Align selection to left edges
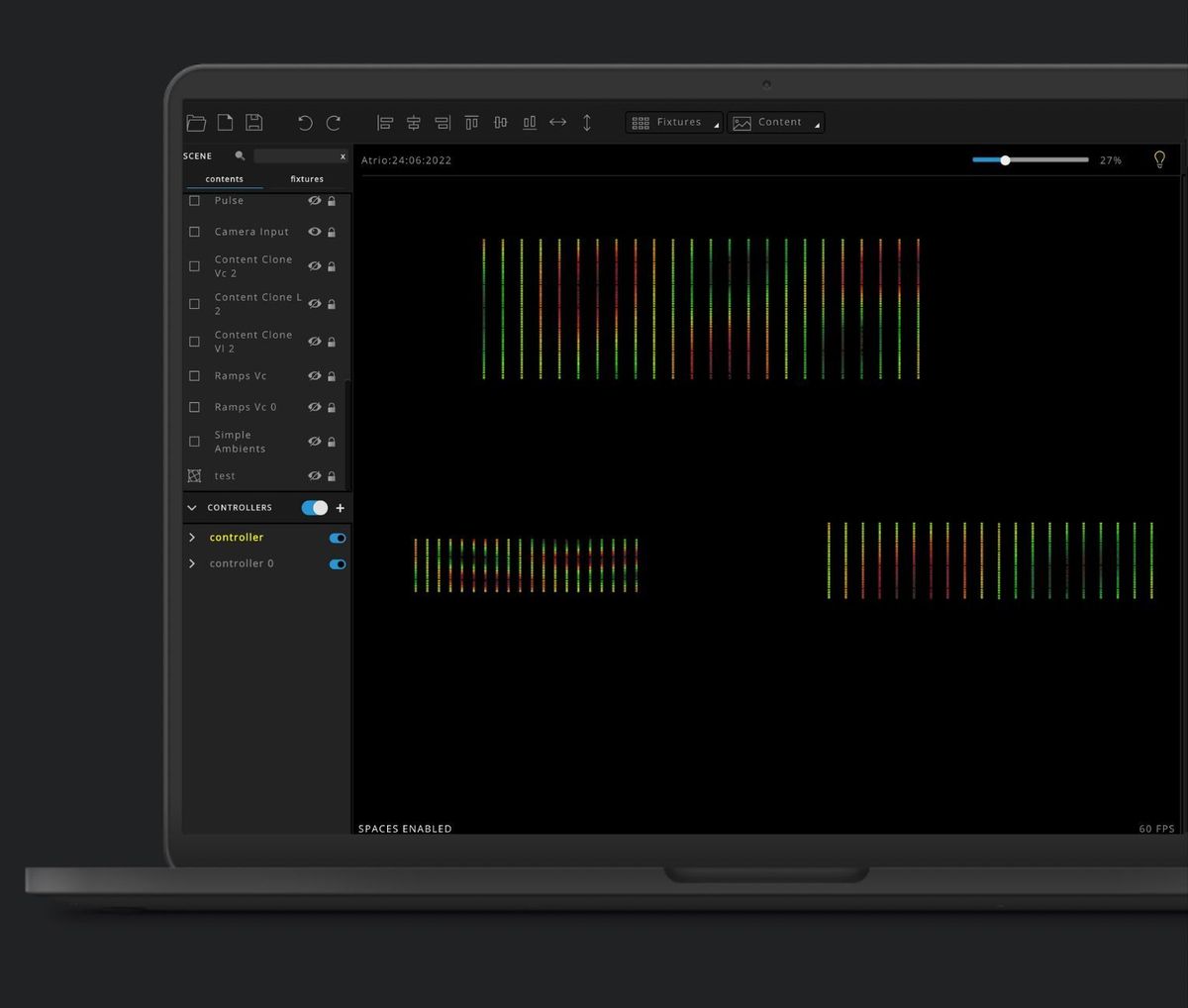Screen dimensions: 1188x1008 385,123
